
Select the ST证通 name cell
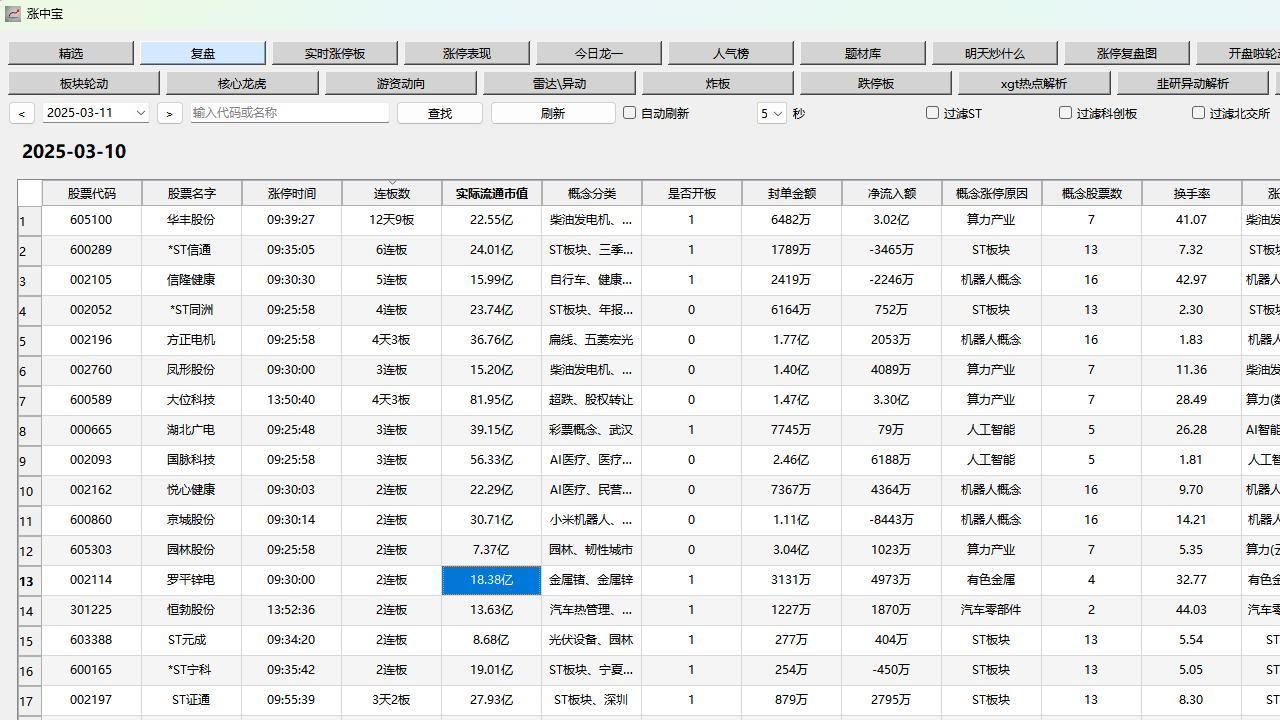pos(192,700)
